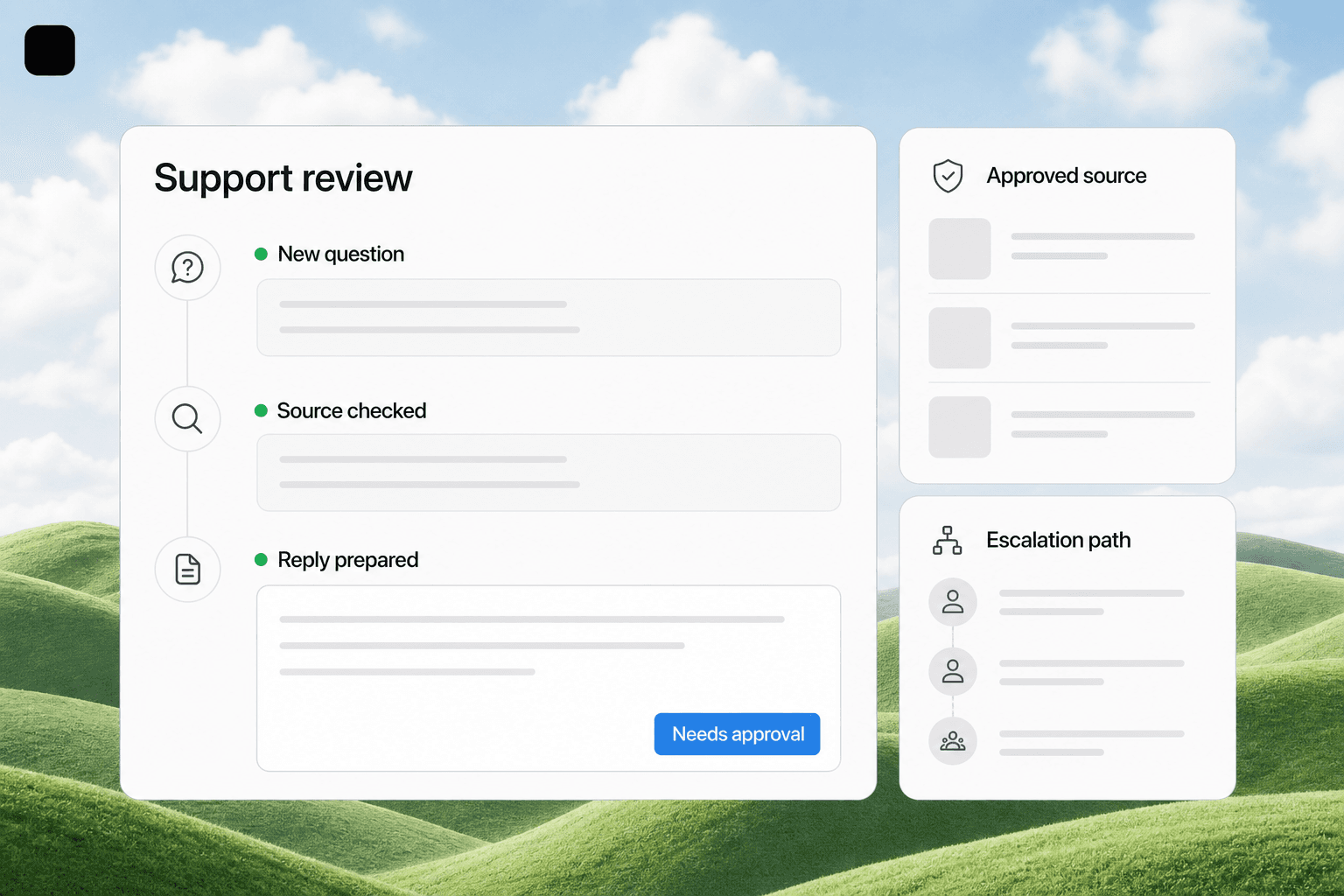Click the shield checkmark icon by Approved source
Image resolution: width=1344 pixels, height=896 pixels.
(x=948, y=176)
